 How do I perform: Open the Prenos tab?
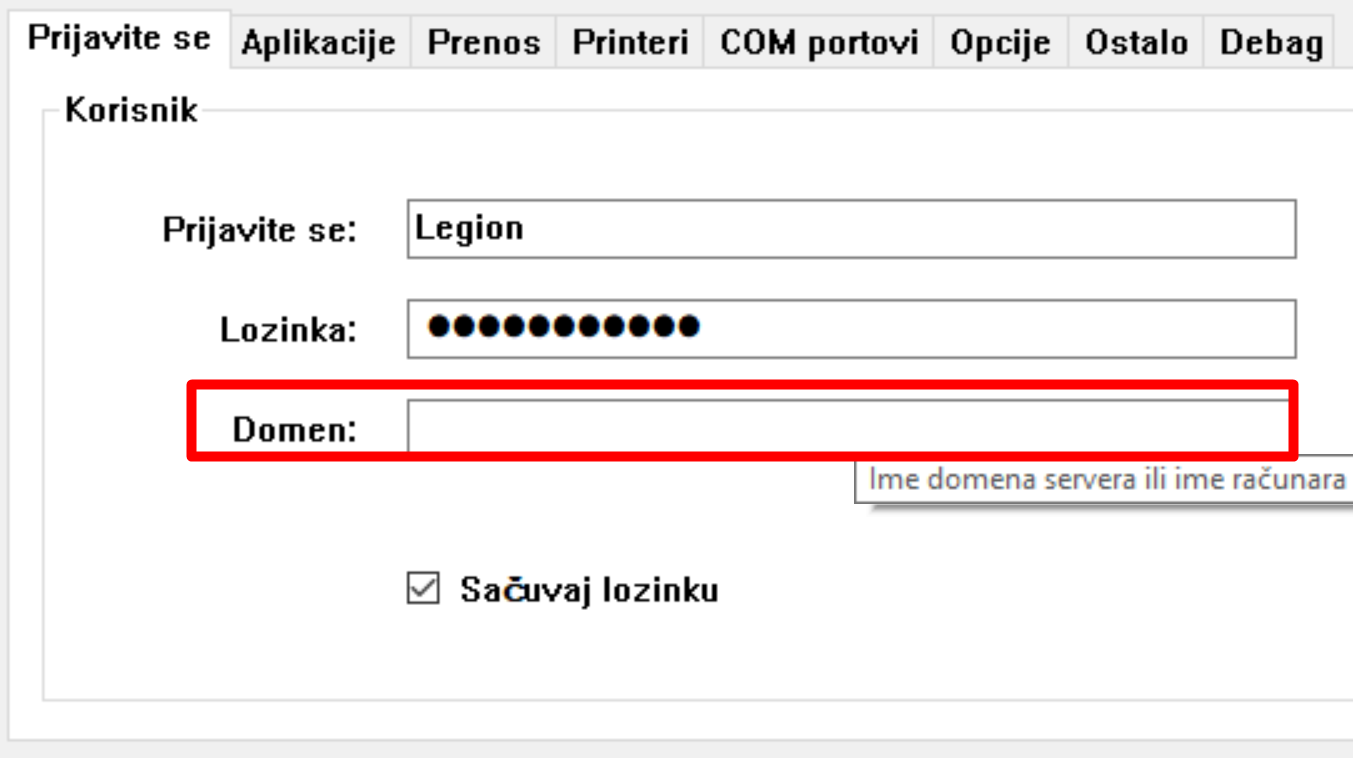tap(483, 43)
